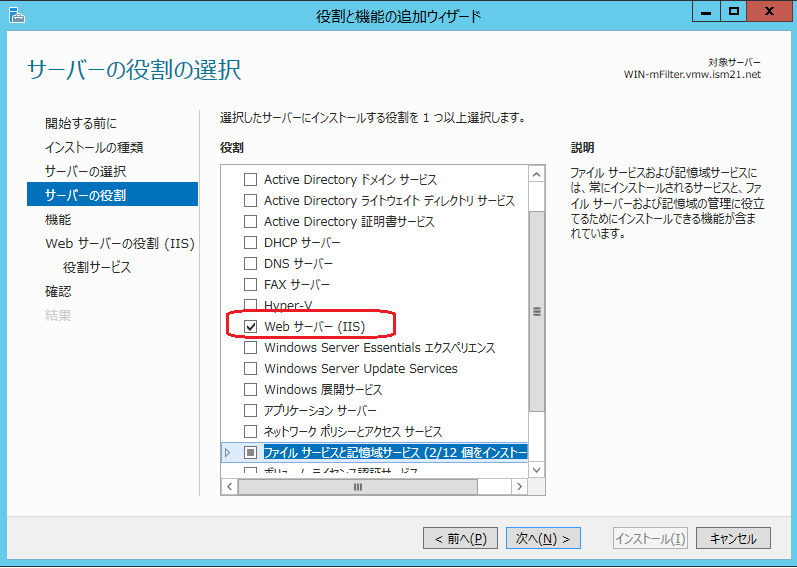Click the horizontal scrollbar right arrow
The image size is (797, 568).
tap(520, 487)
